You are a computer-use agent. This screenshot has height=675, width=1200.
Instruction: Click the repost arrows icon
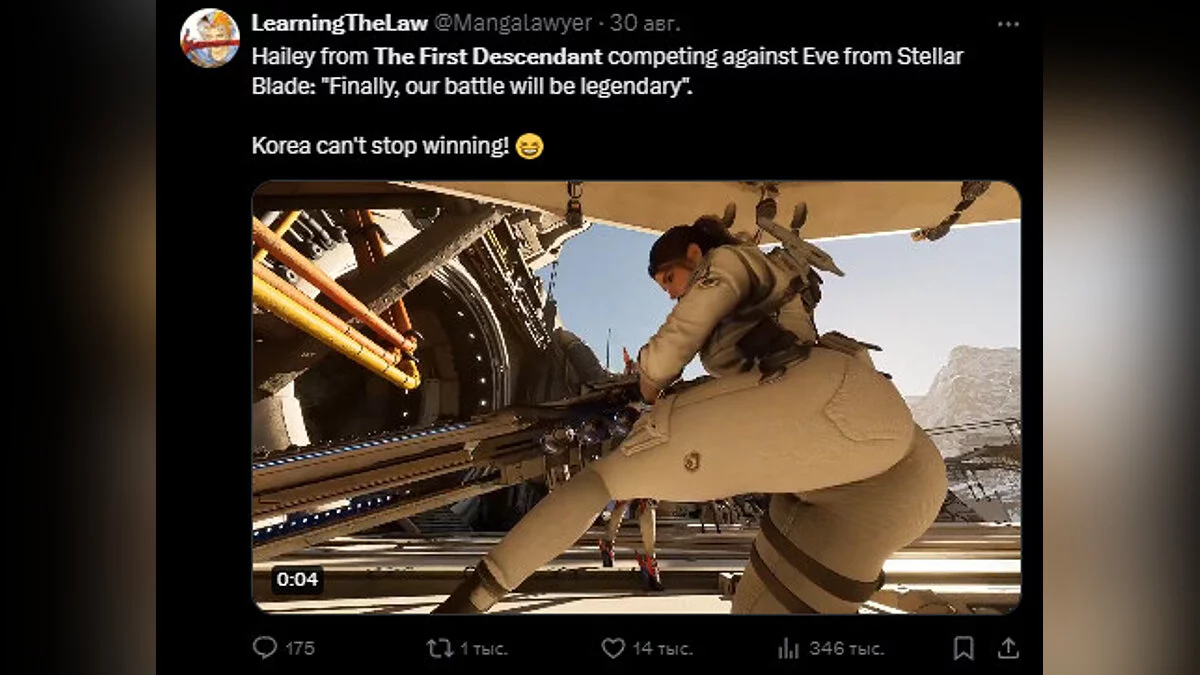pos(439,648)
